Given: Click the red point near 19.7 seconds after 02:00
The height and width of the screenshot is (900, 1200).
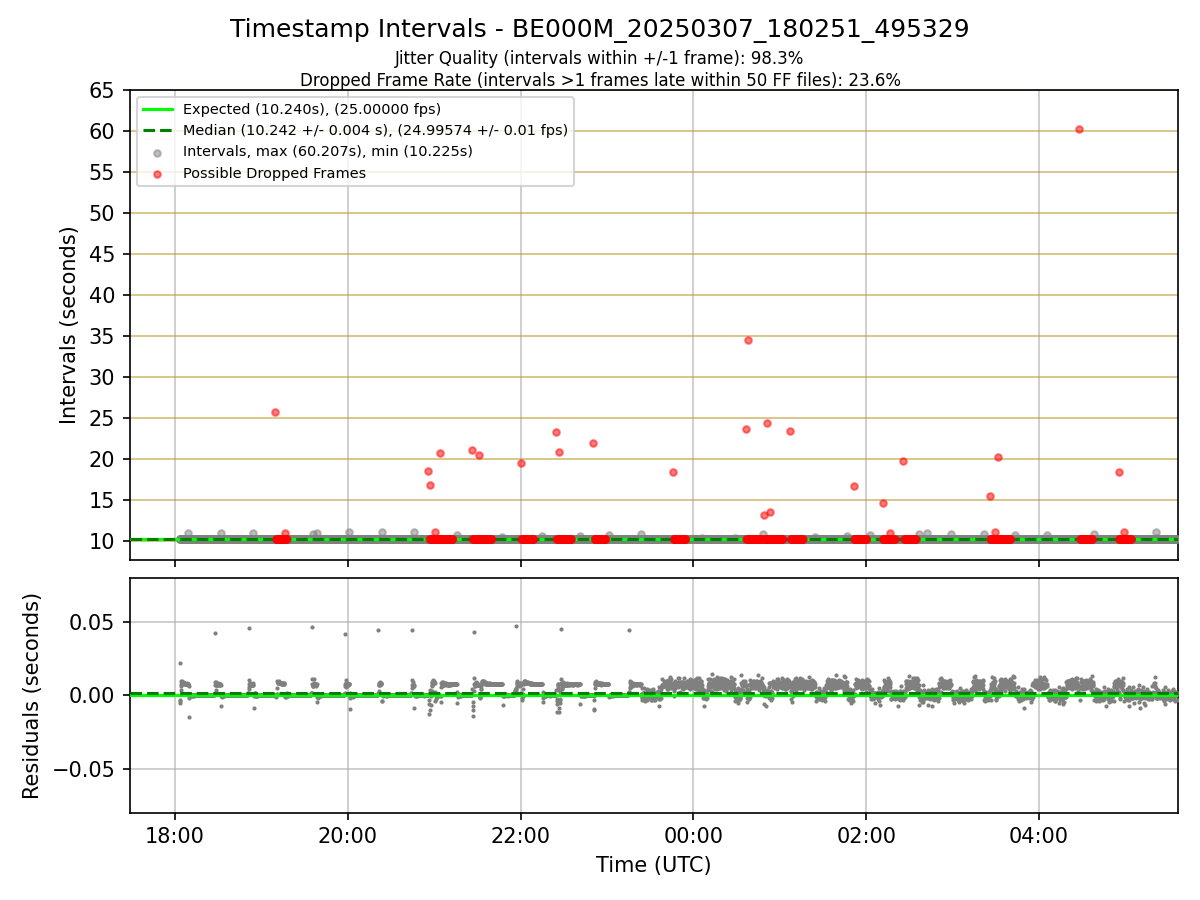Looking at the screenshot, I should tap(903, 461).
